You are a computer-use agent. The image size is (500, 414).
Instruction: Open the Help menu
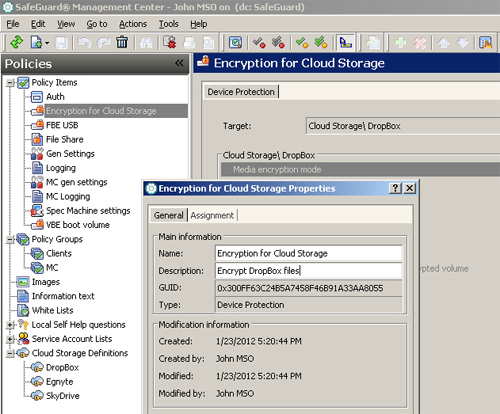[199, 24]
